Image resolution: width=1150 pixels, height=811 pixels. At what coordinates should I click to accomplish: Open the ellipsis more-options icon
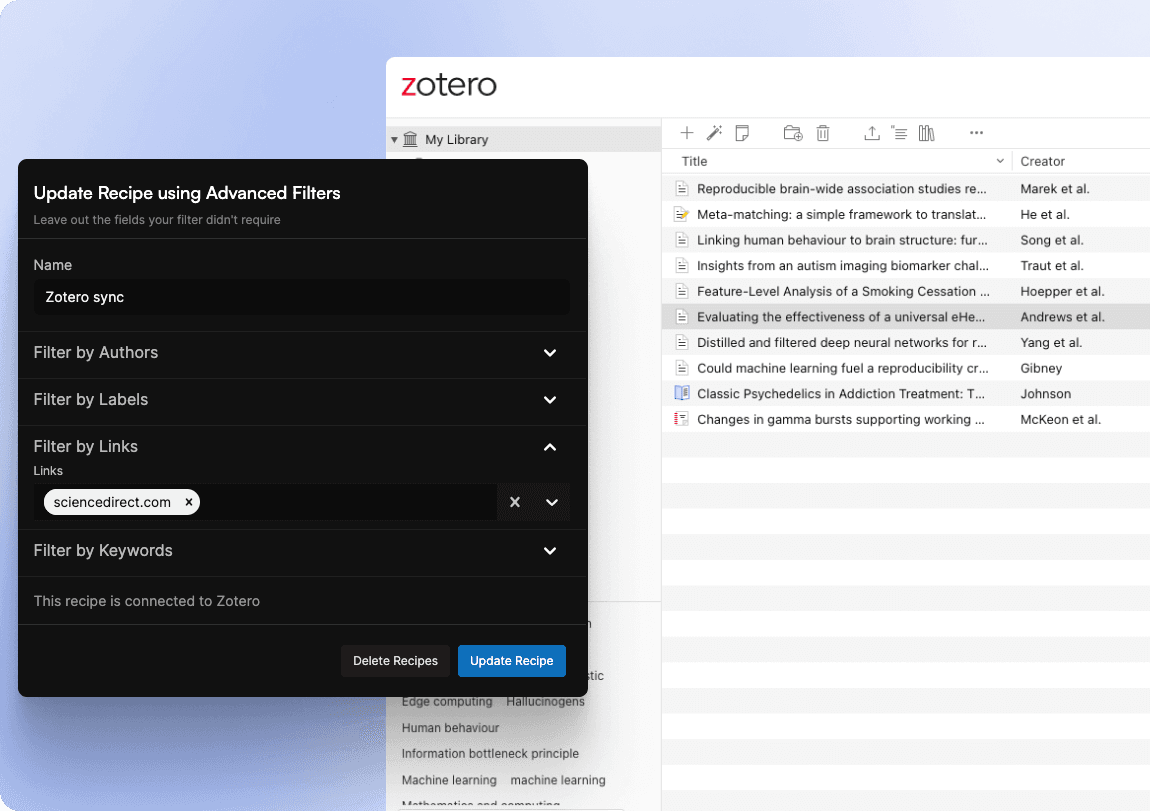pyautogui.click(x=977, y=132)
